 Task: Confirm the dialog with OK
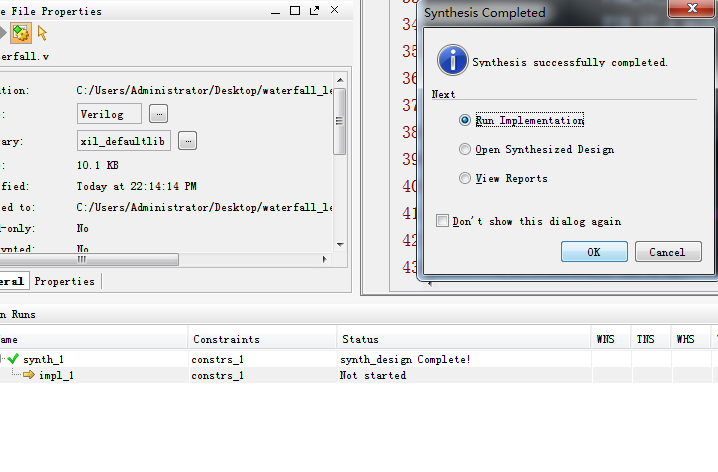(594, 252)
